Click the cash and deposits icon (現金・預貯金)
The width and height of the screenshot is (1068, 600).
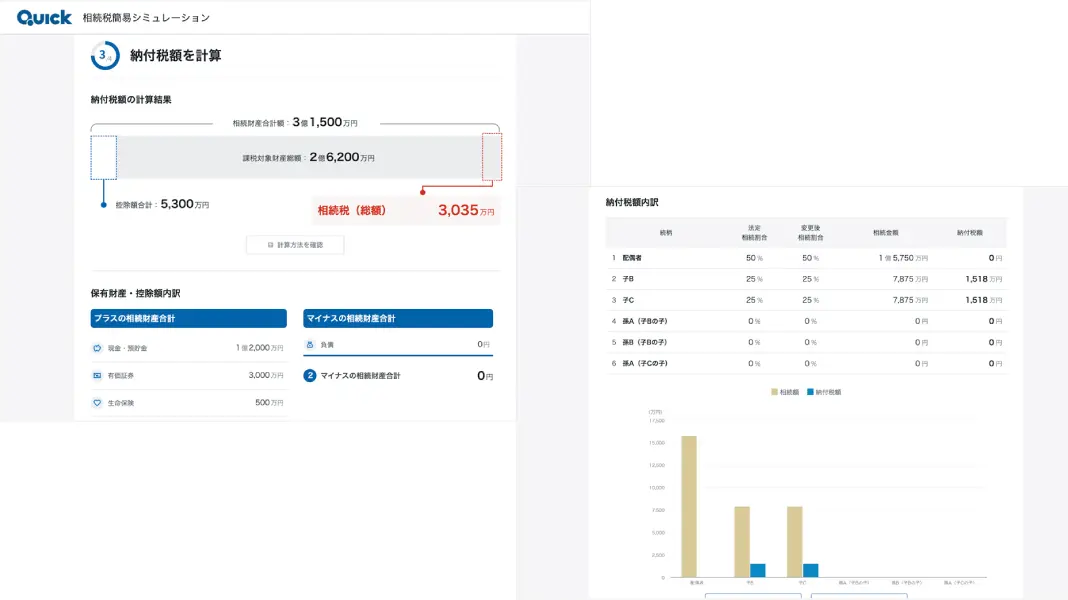click(97, 348)
